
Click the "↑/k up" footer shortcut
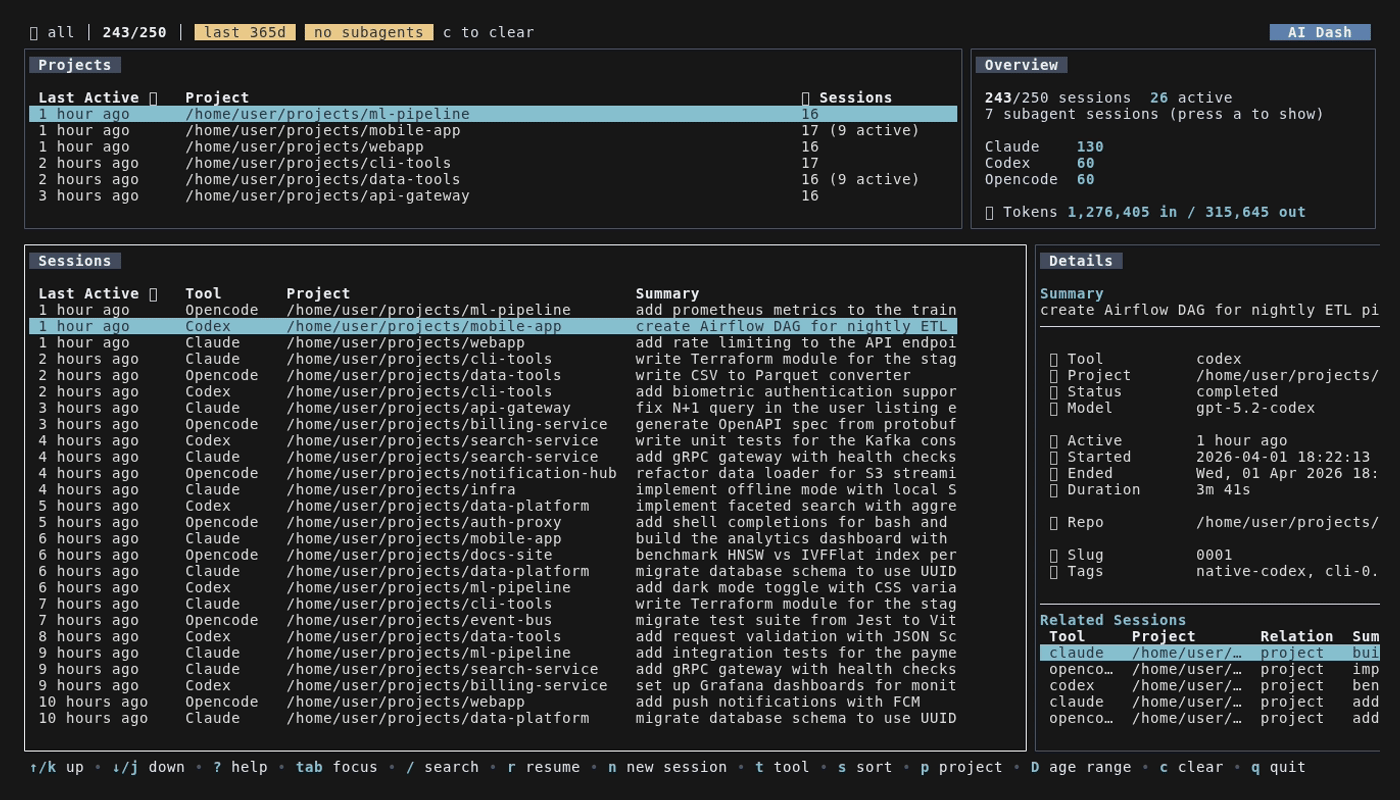[57, 767]
